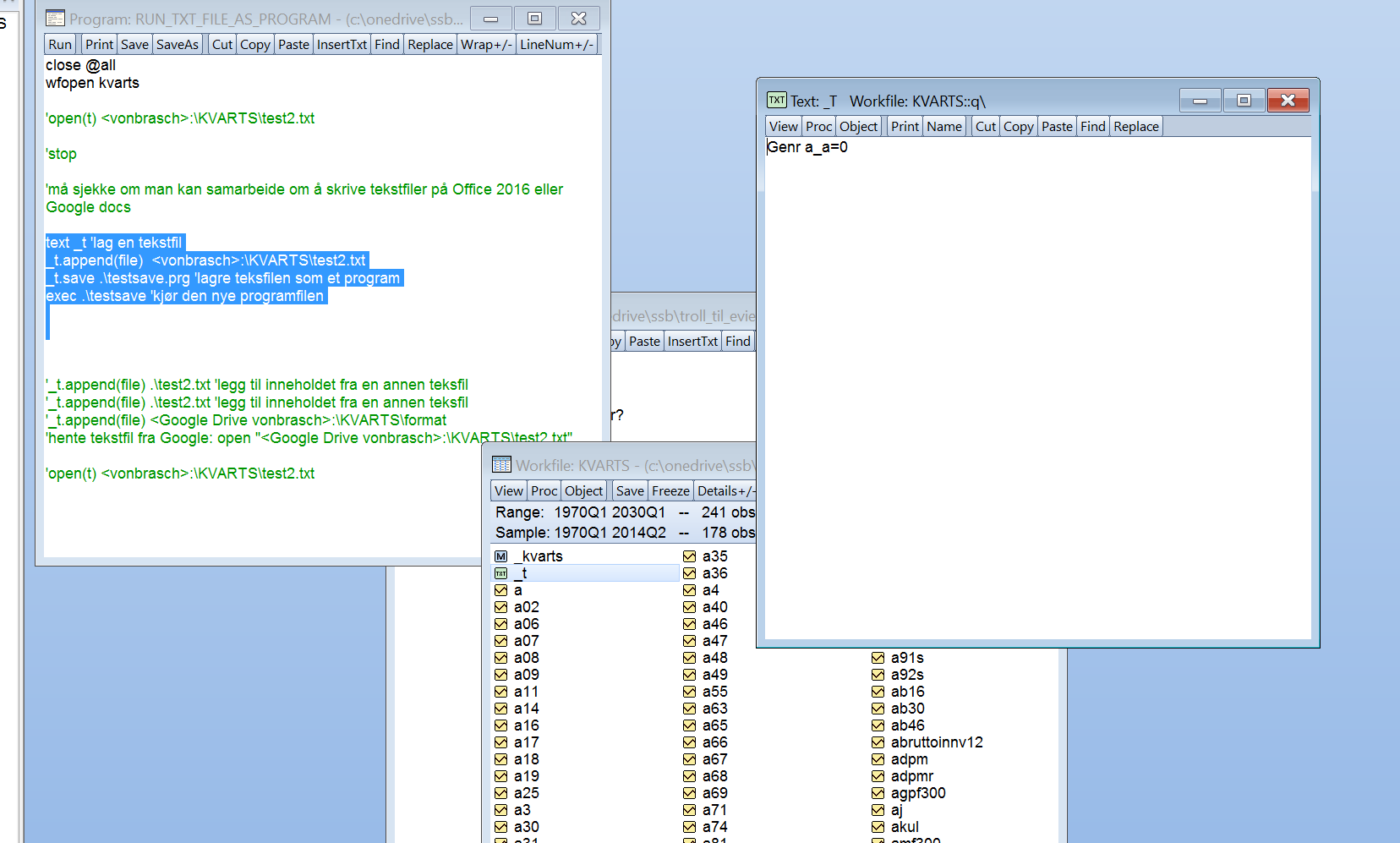Toggle Details+/- in KVARTS workfile window
Screen dimensions: 1400x843
tap(725, 490)
